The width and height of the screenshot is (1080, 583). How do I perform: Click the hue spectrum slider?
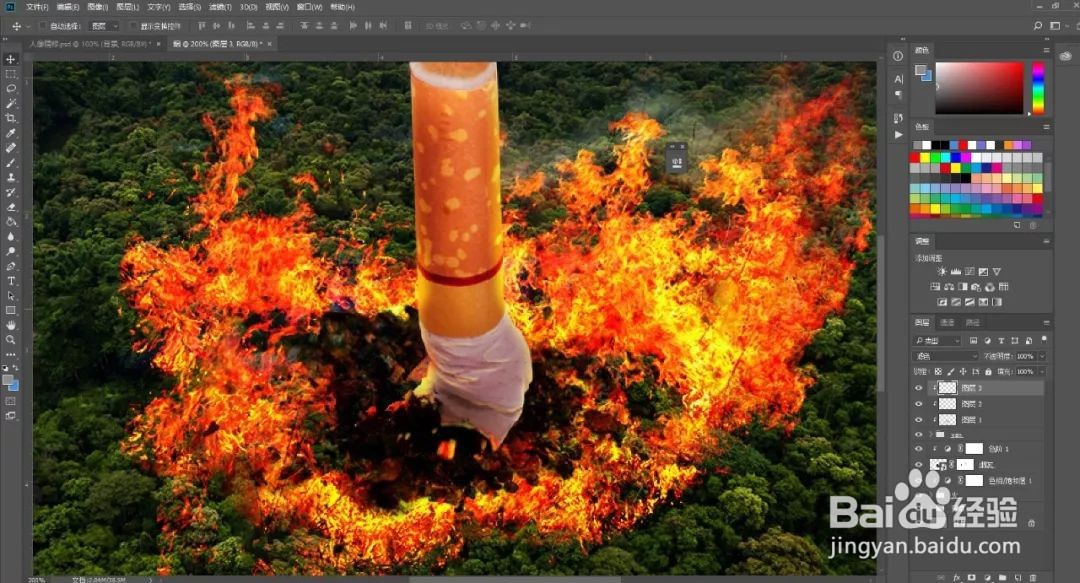click(x=1038, y=88)
